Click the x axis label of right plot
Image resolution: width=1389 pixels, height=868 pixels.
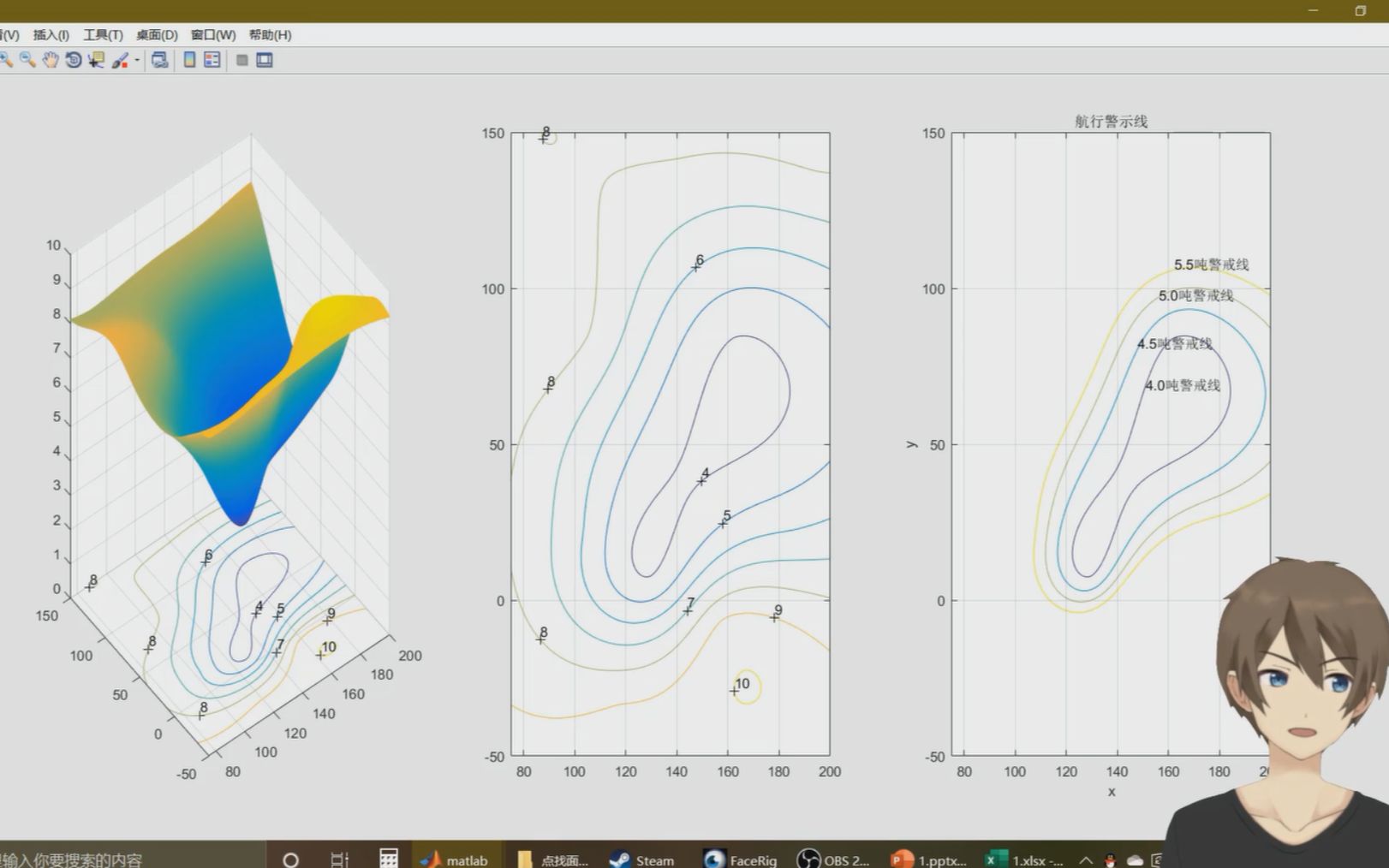1112,792
